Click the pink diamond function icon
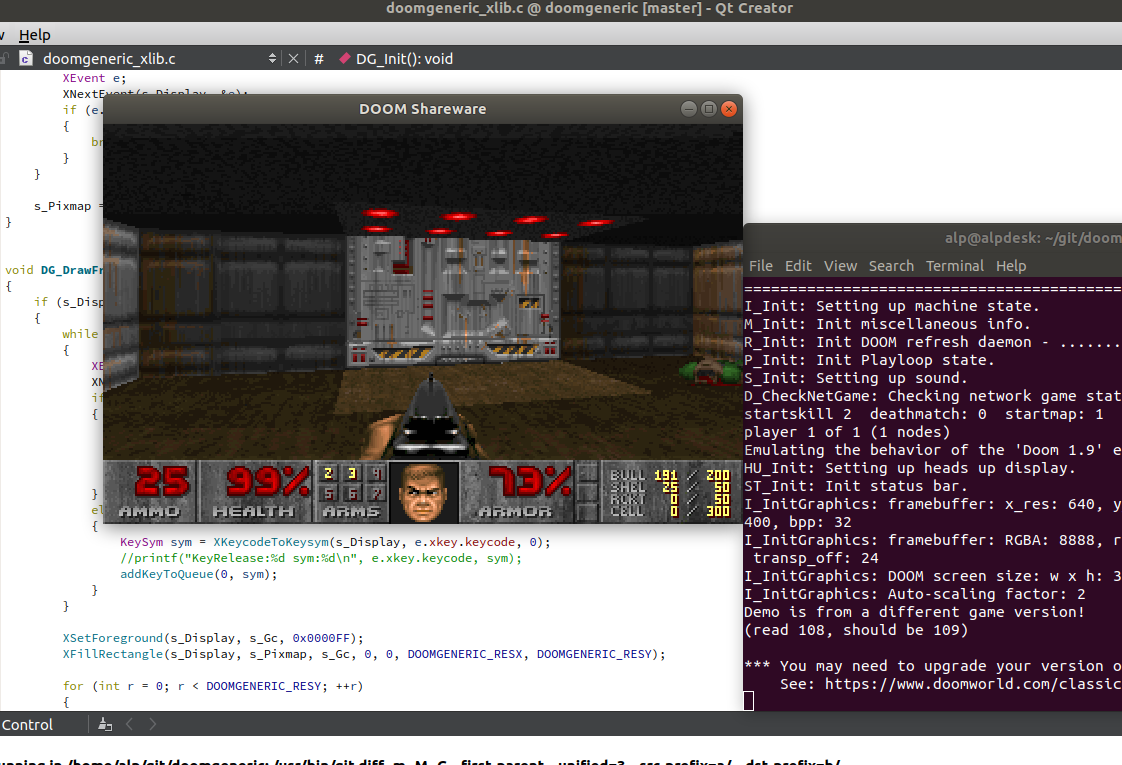The height and width of the screenshot is (765, 1122). pyautogui.click(x=345, y=59)
